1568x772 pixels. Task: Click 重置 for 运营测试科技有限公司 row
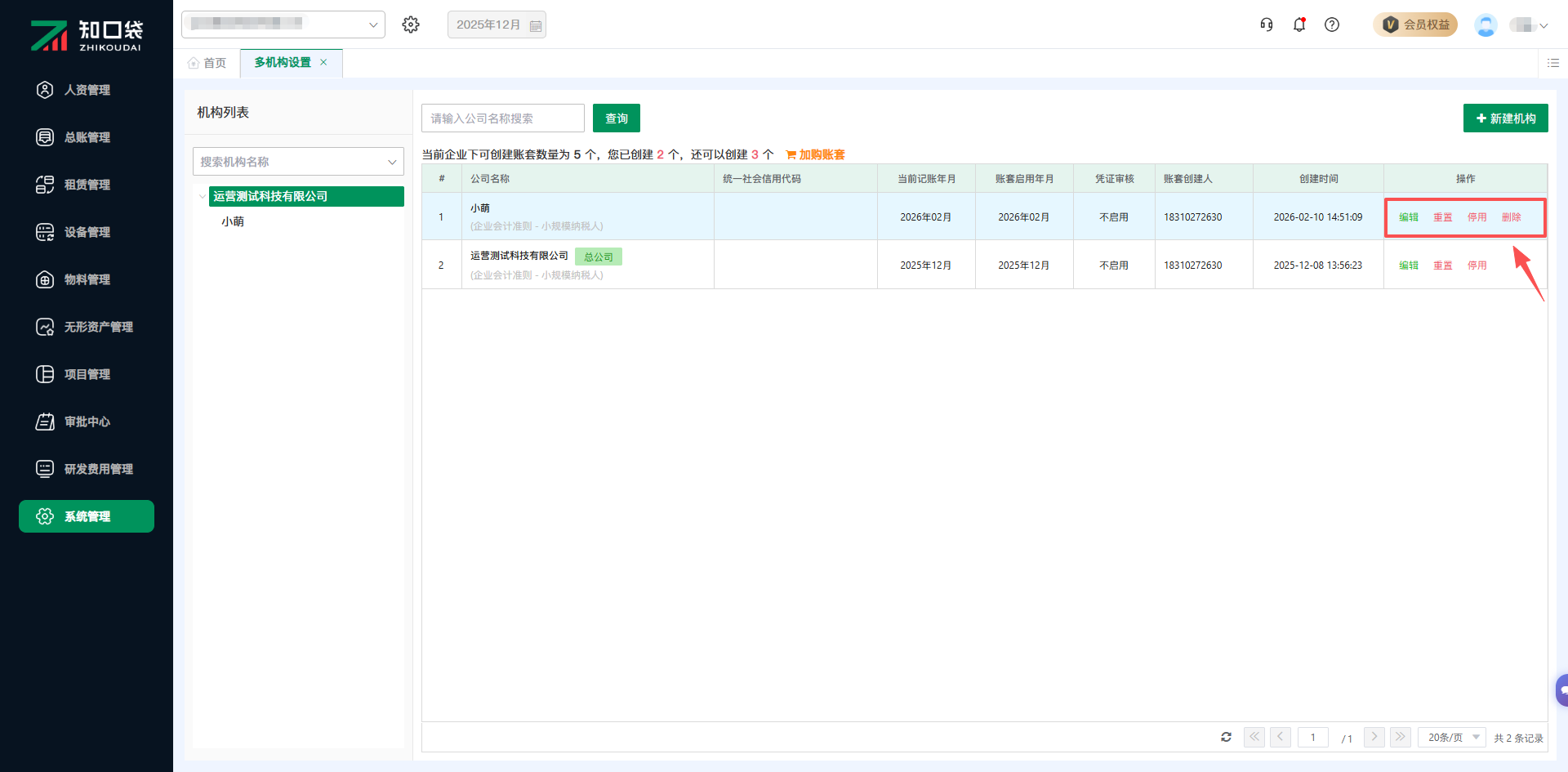[1443, 266]
